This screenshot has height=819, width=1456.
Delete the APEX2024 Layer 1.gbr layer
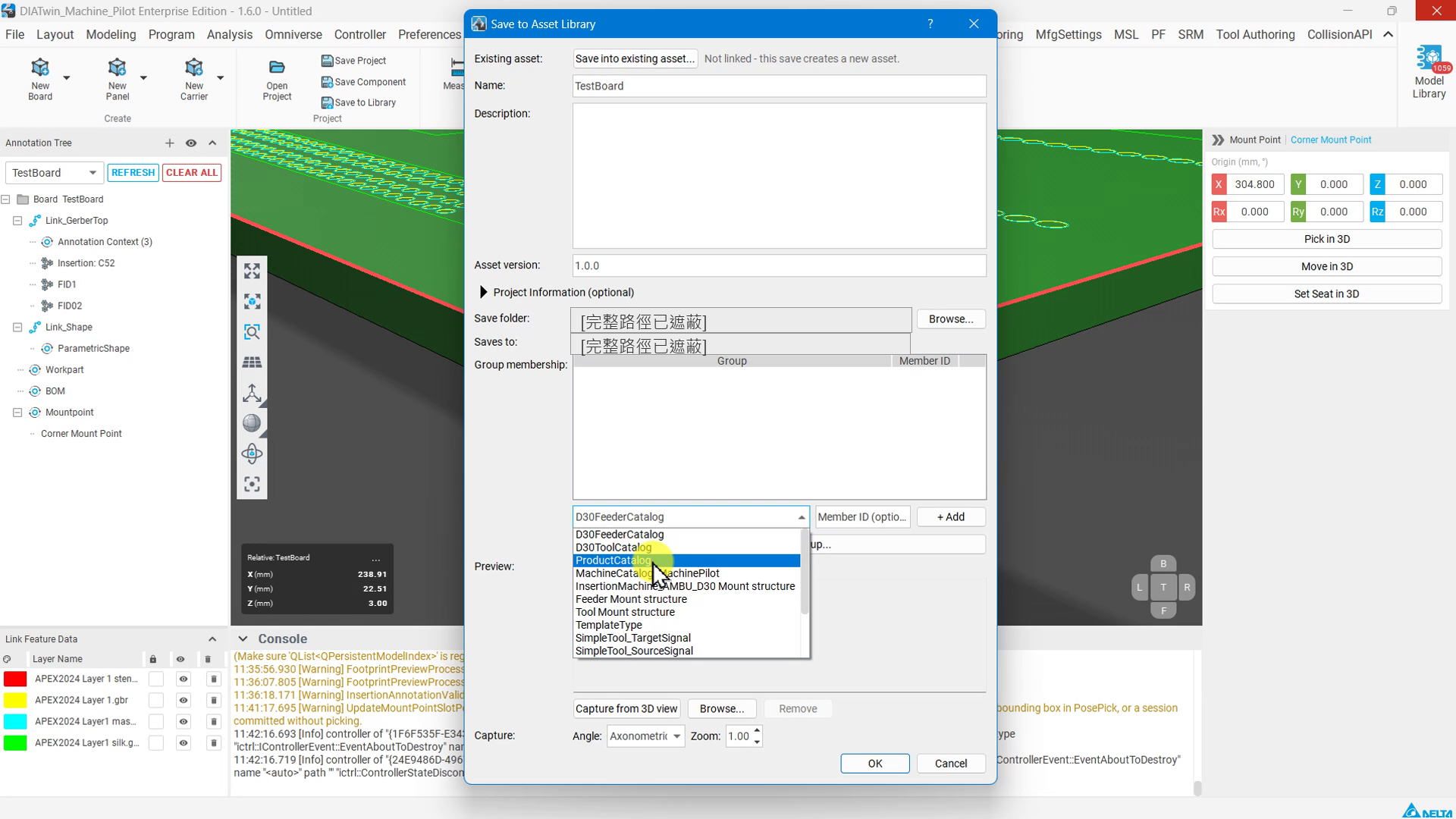click(x=214, y=700)
